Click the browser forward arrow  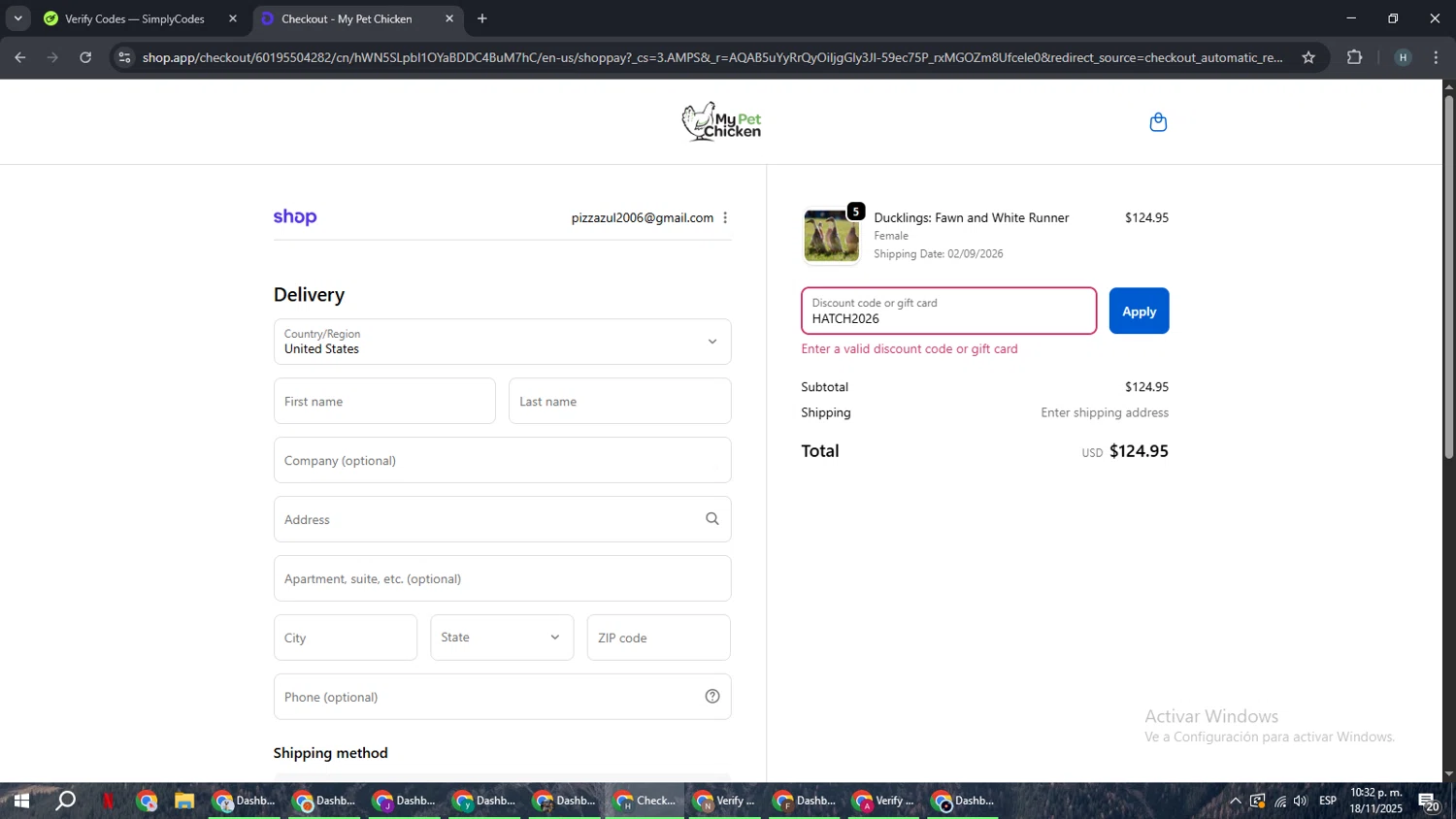pyautogui.click(x=52, y=57)
